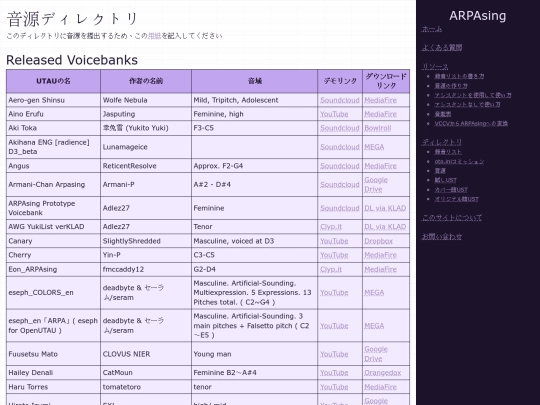Select the Wolfe Nebula author cell
Image resolution: width=540 pixels, height=405 pixels.
coord(146,100)
